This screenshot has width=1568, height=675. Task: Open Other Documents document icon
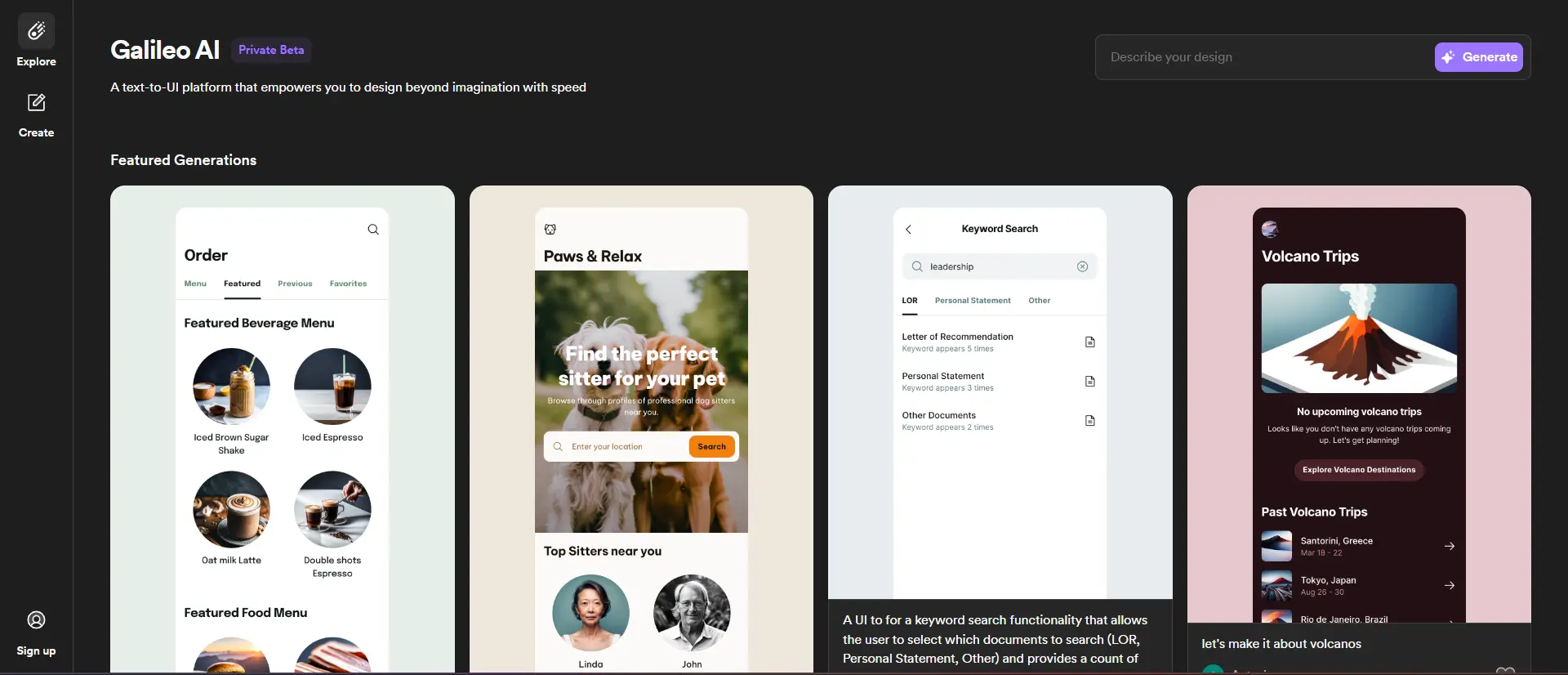1089,421
